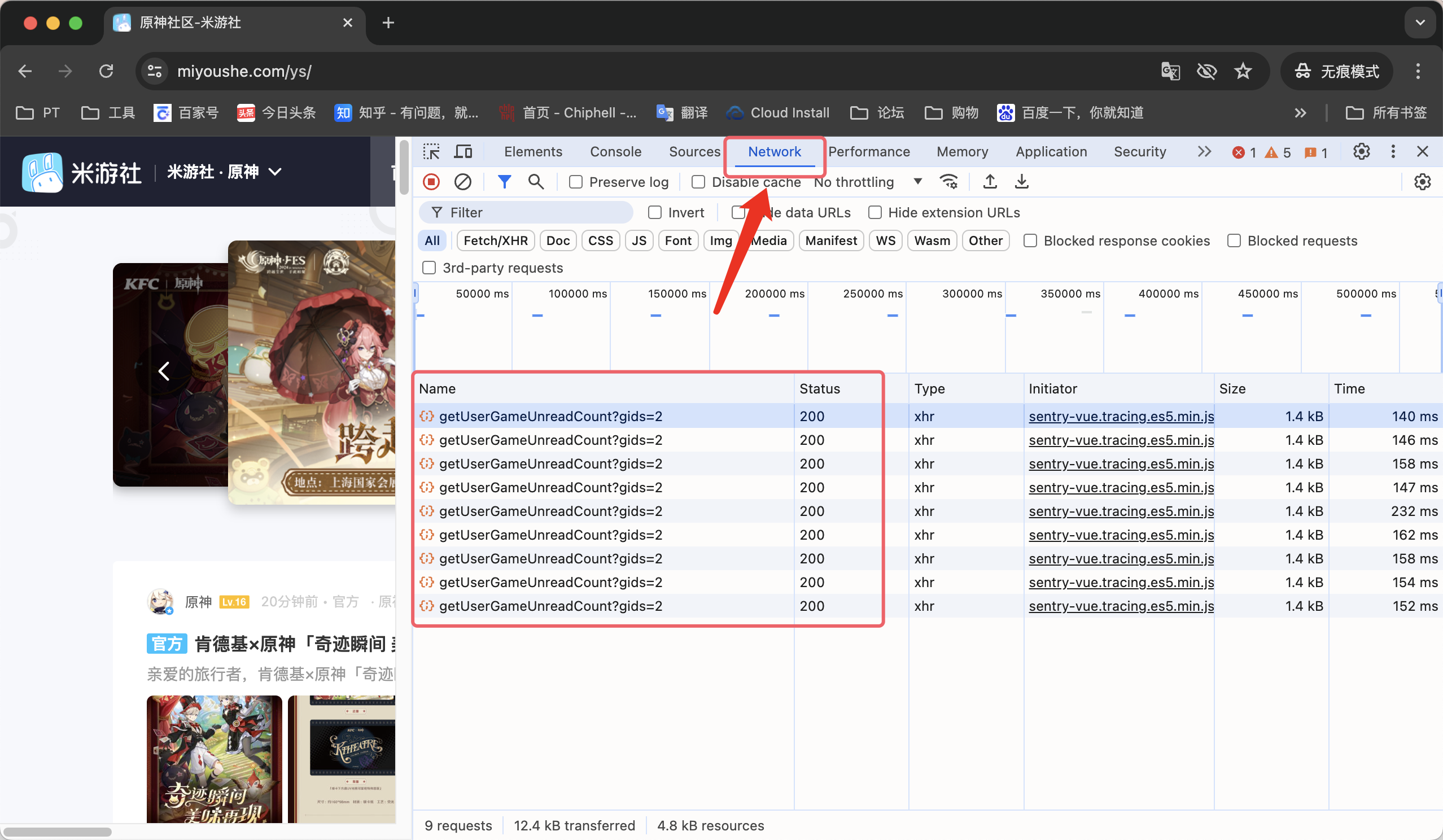Open the Cloud Install bookmark
Image resolution: width=1443 pixels, height=840 pixels.
[778, 113]
